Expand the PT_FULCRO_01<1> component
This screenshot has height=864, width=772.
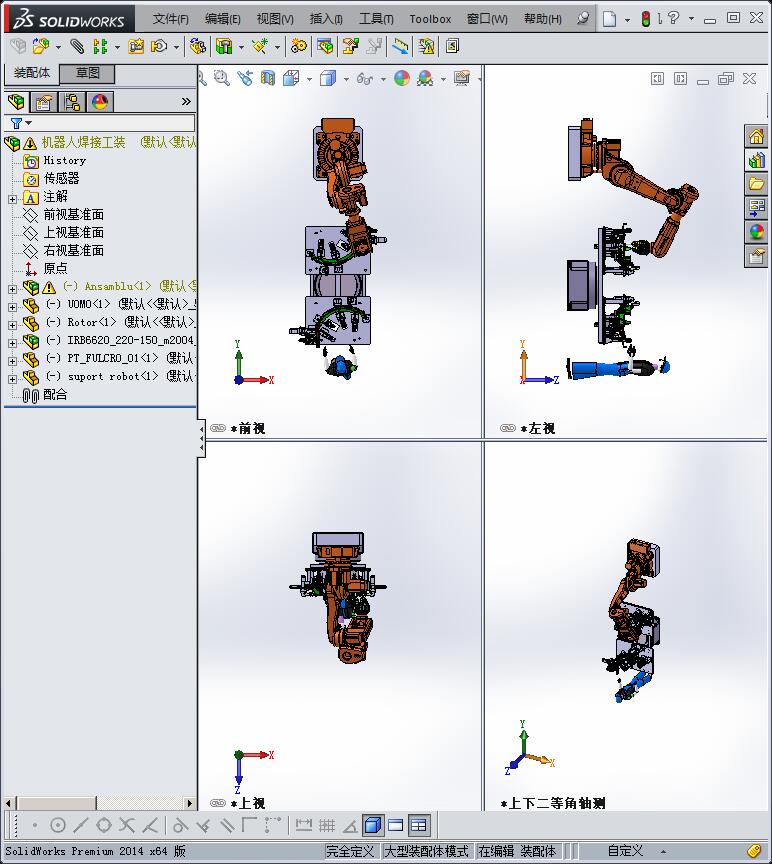click(x=12, y=361)
